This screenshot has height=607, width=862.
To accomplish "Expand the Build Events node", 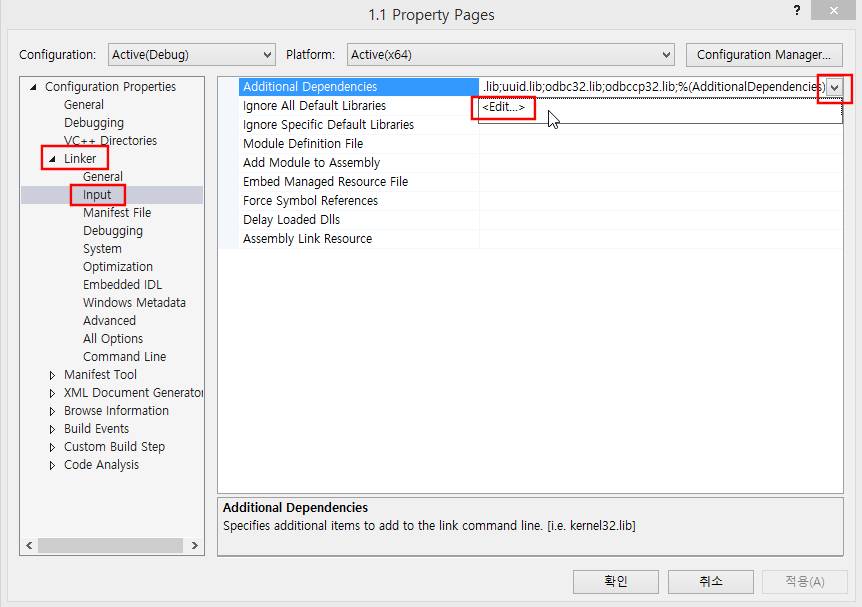I will 53,429.
